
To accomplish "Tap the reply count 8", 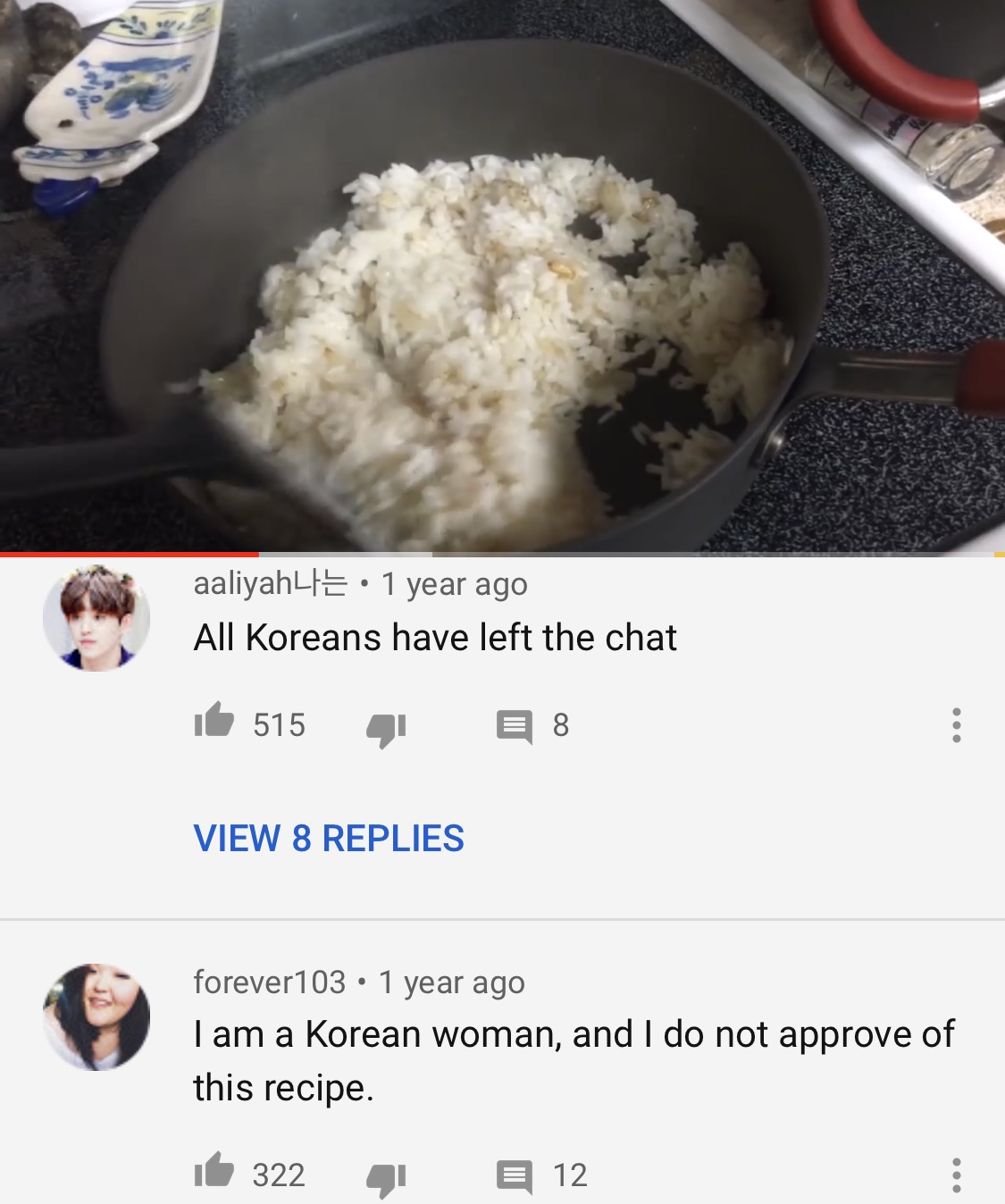I will (561, 725).
